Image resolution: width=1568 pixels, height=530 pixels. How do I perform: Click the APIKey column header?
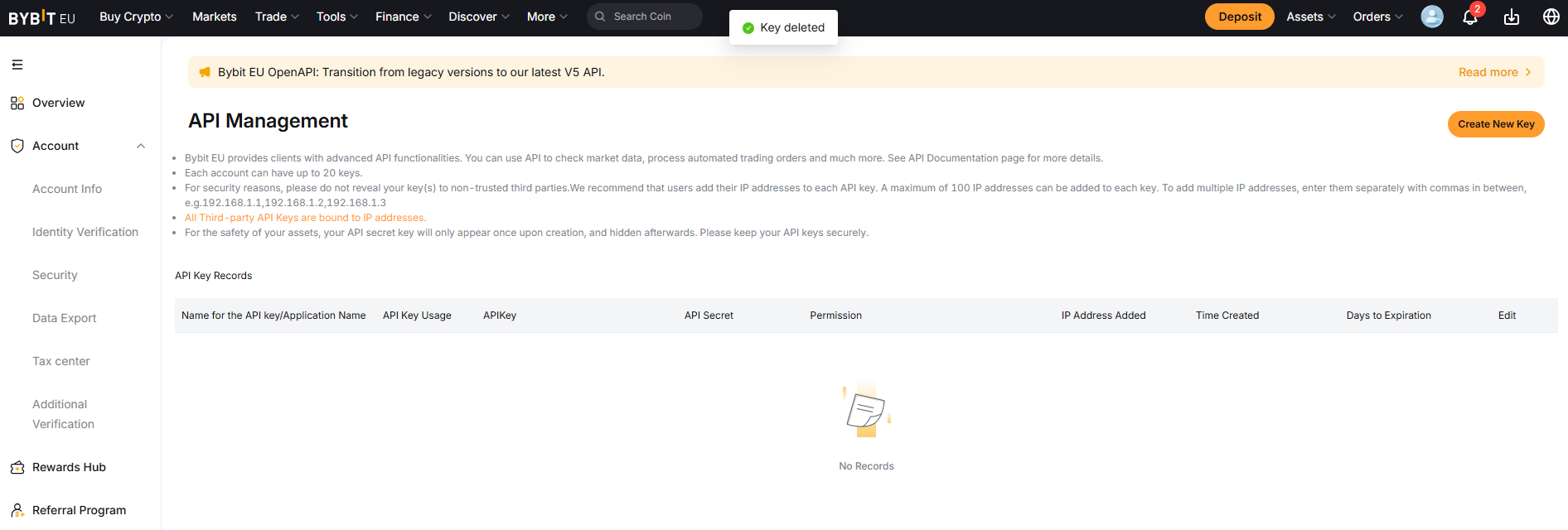[500, 316]
